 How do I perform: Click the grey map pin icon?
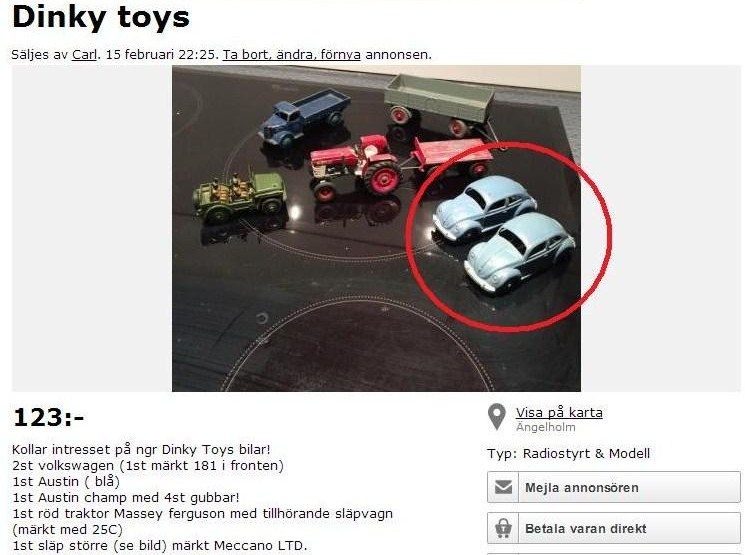point(497,417)
